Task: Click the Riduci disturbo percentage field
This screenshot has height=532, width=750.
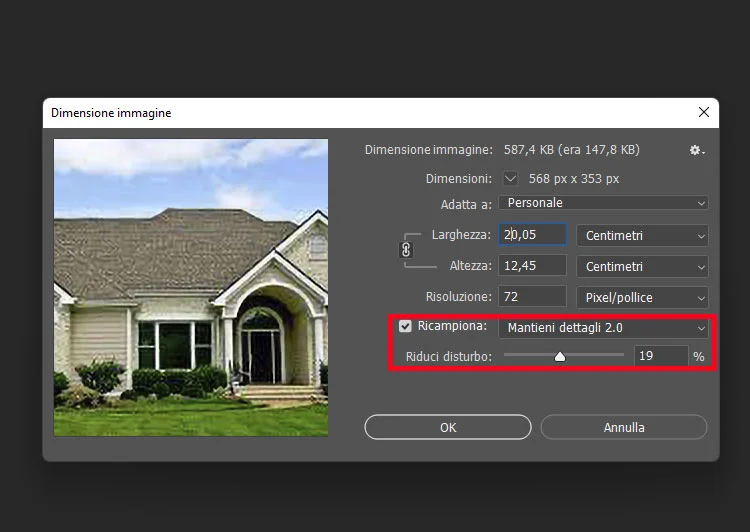Action: (x=660, y=356)
